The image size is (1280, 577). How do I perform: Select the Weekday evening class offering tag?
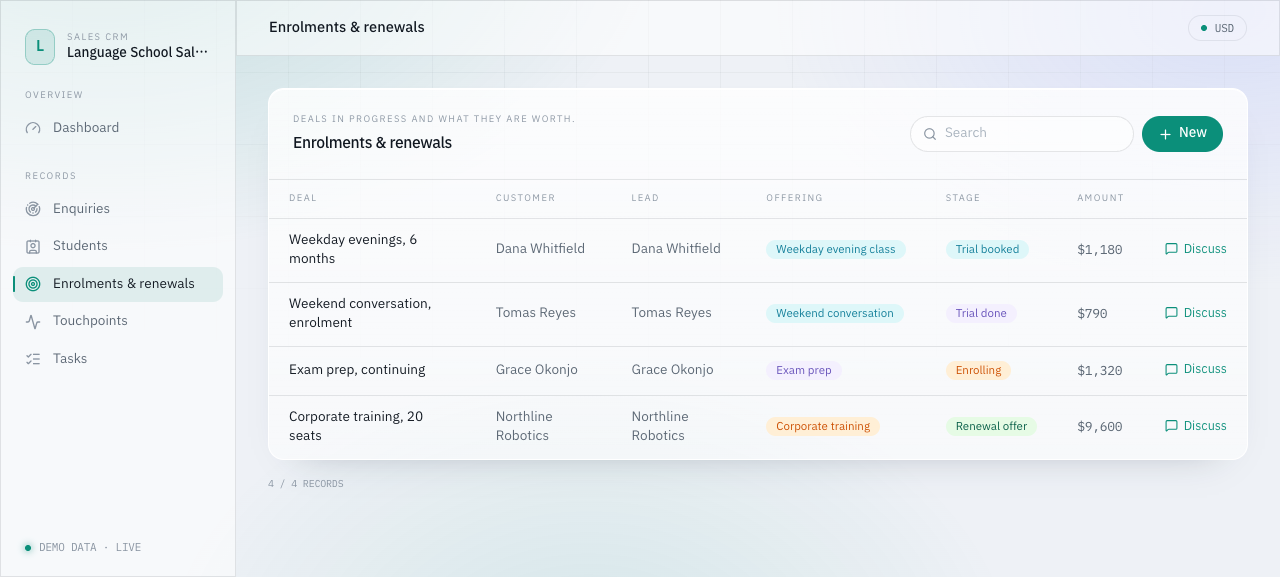[x=836, y=249]
